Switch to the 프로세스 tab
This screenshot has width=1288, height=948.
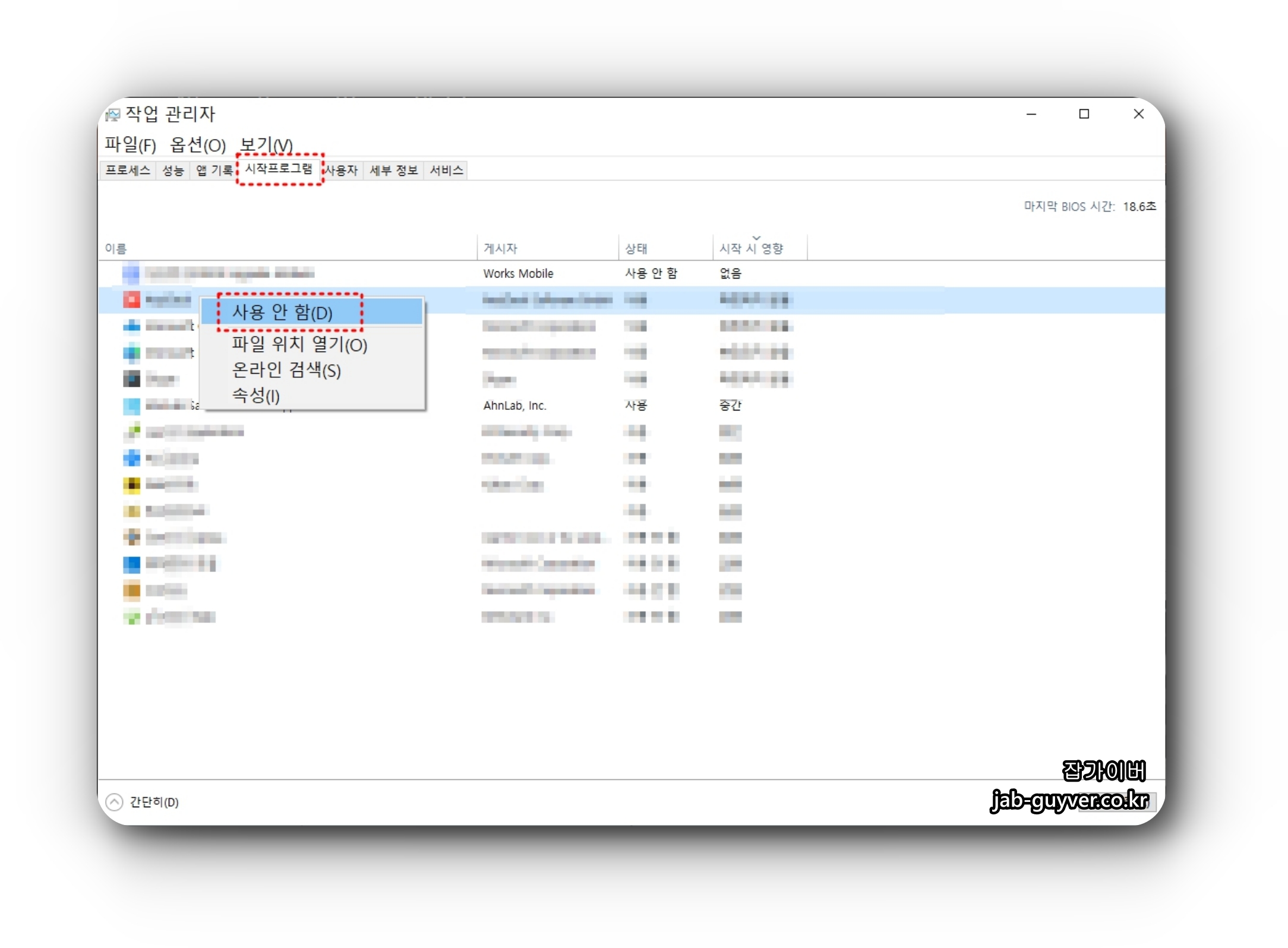pos(128,170)
